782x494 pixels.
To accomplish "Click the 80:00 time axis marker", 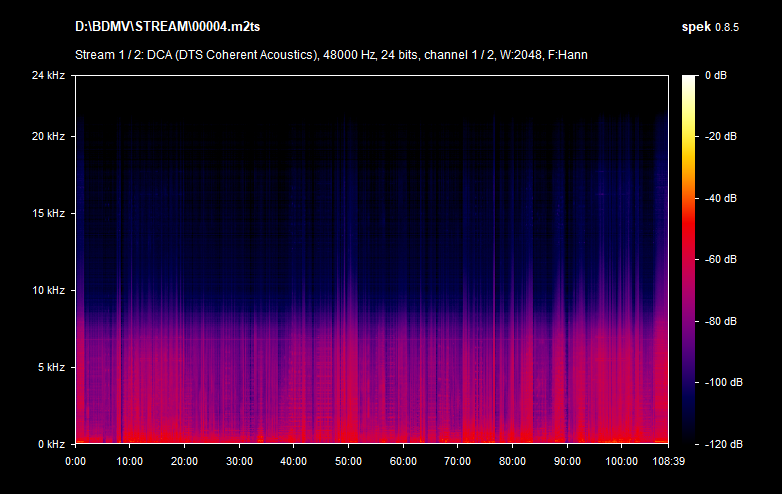I will [512, 462].
